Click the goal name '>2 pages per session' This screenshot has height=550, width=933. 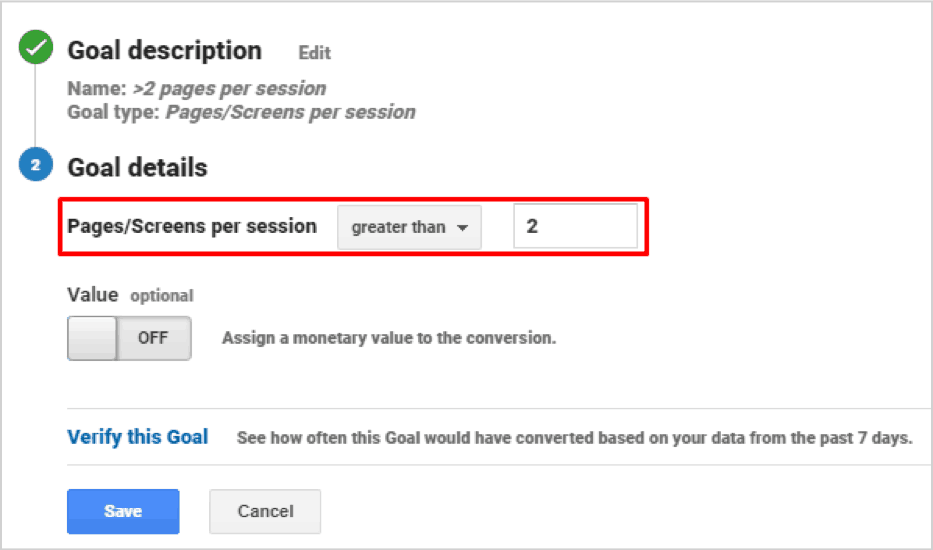pyautogui.click(x=229, y=89)
